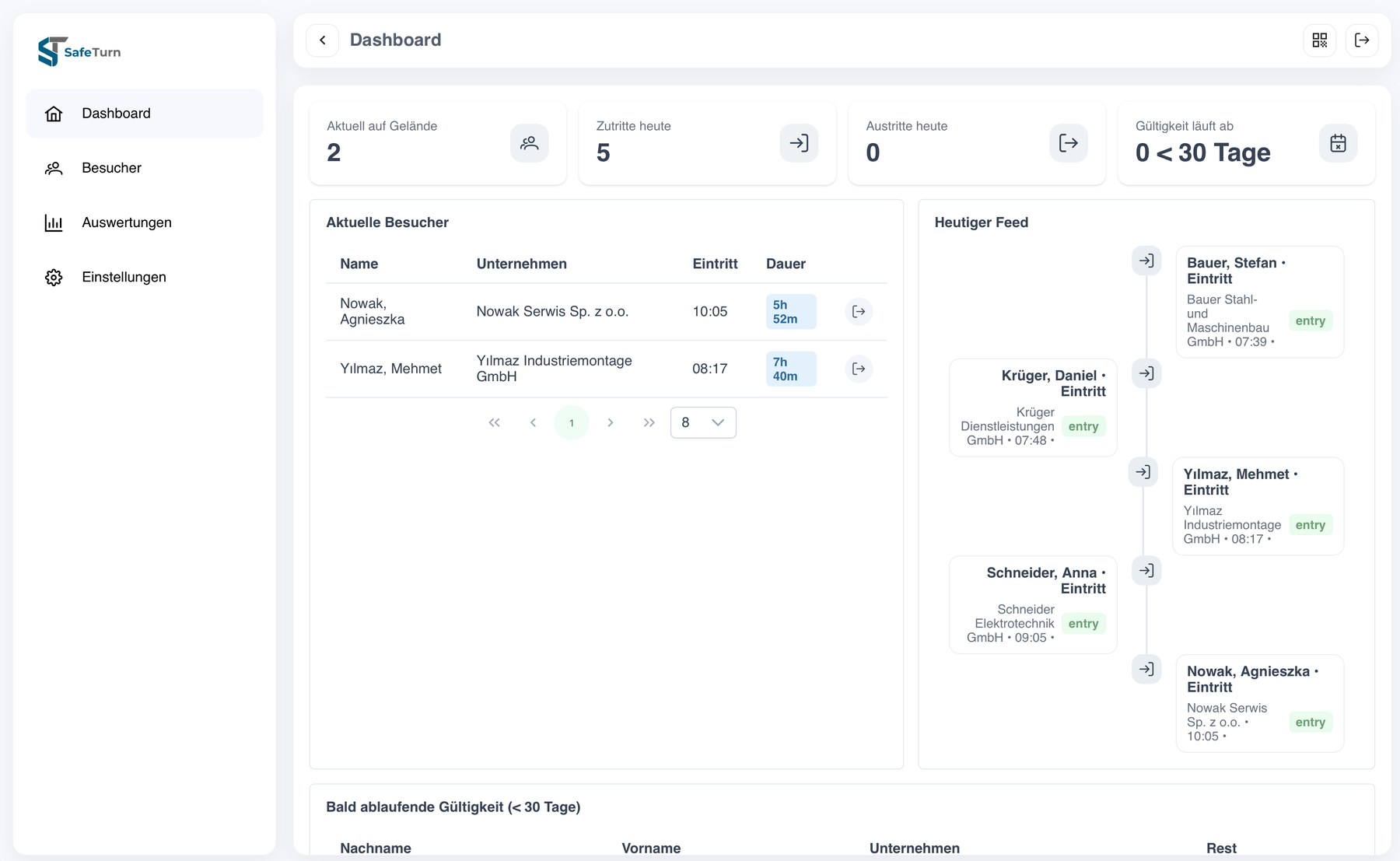Go to first page of visitors table
The width and height of the screenshot is (1400, 861).
[495, 422]
